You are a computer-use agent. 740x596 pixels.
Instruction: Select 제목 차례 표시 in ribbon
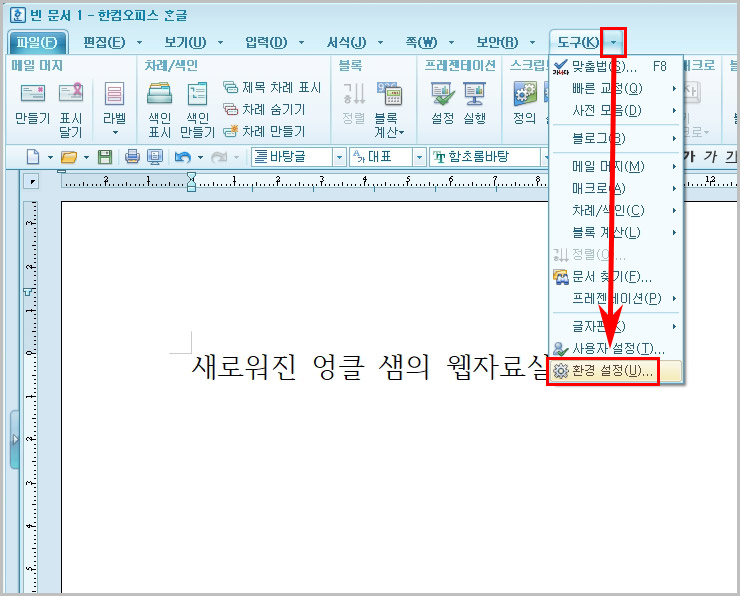pos(272,87)
